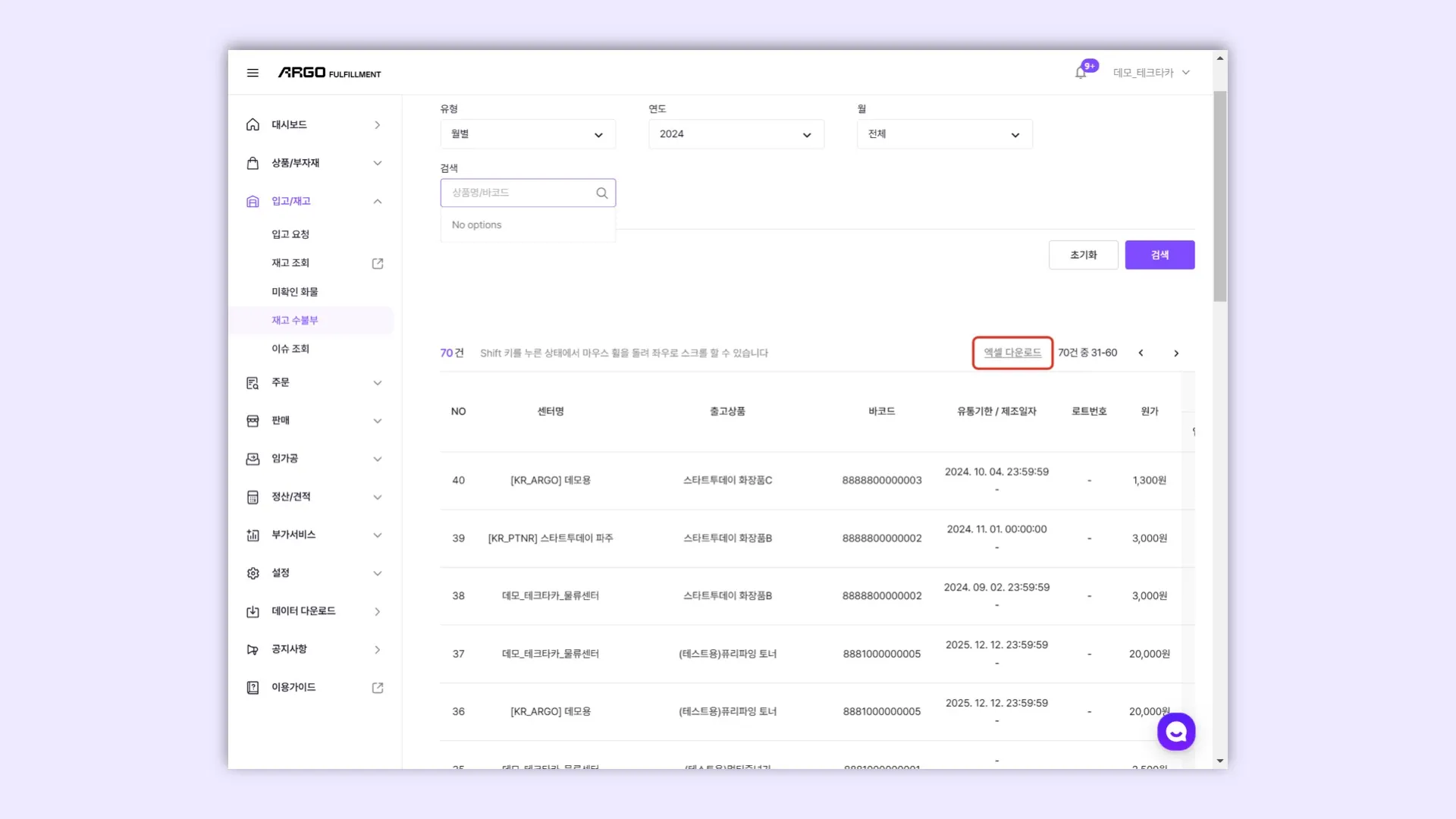Click the 엑셀 다운로드 link
1456x819 pixels.
coord(1012,353)
